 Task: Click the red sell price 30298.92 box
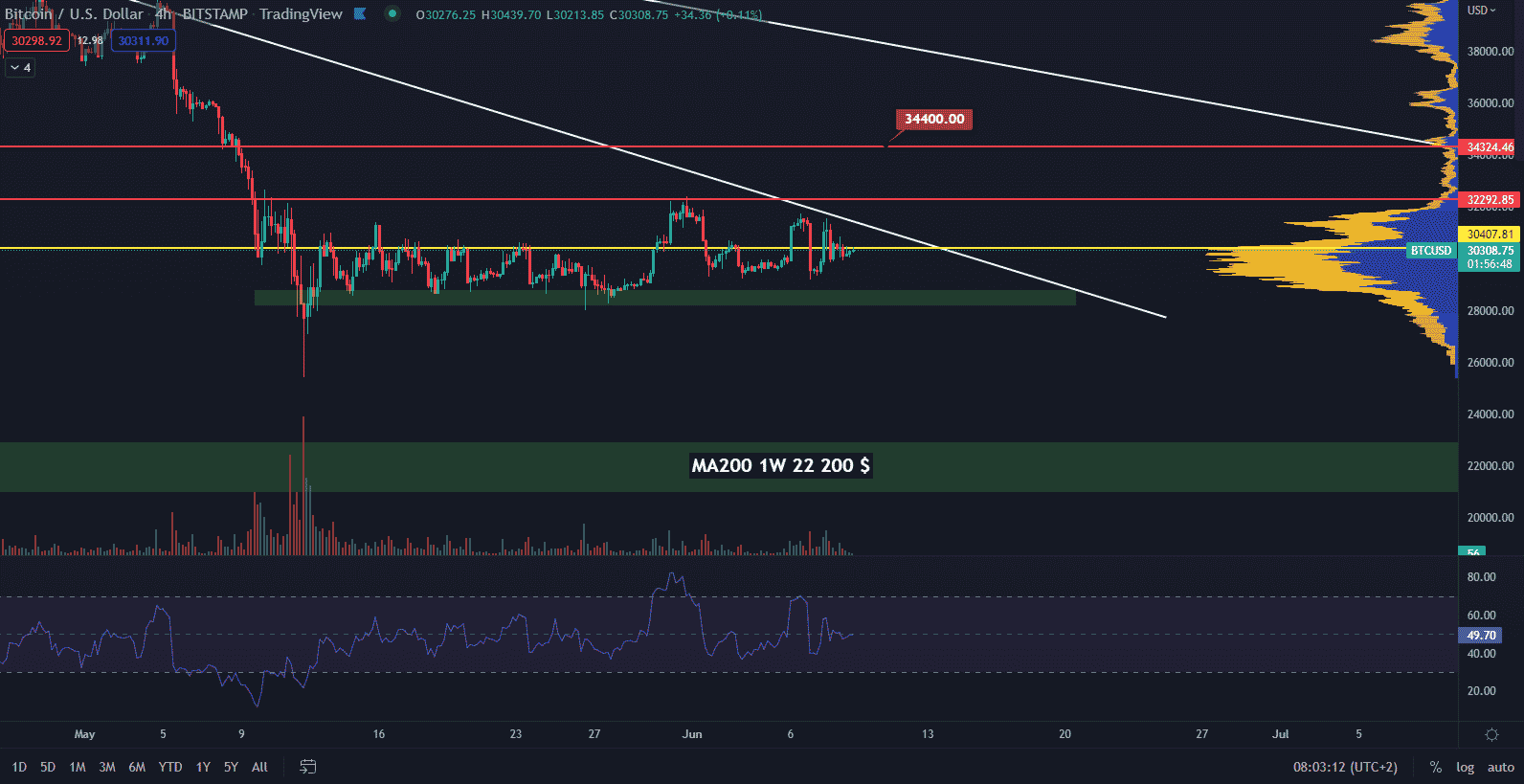pyautogui.click(x=36, y=40)
